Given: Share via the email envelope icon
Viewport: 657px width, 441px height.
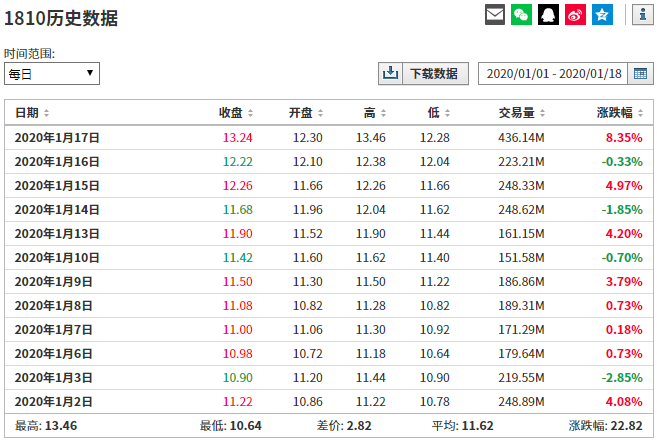Looking at the screenshot, I should pyautogui.click(x=494, y=15).
